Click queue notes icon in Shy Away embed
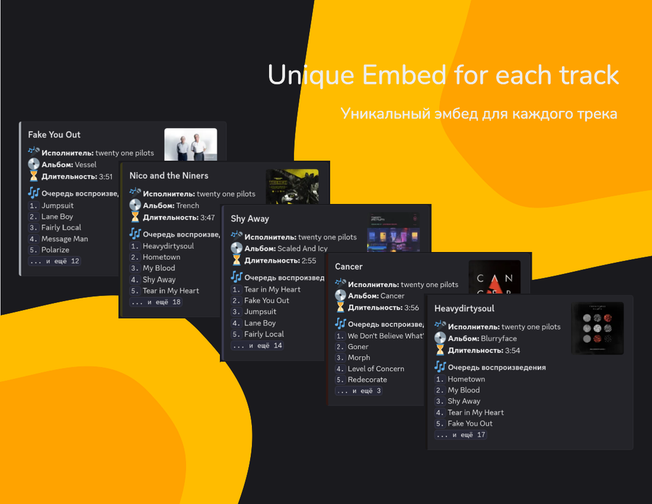This screenshot has width=652, height=504. coord(237,277)
